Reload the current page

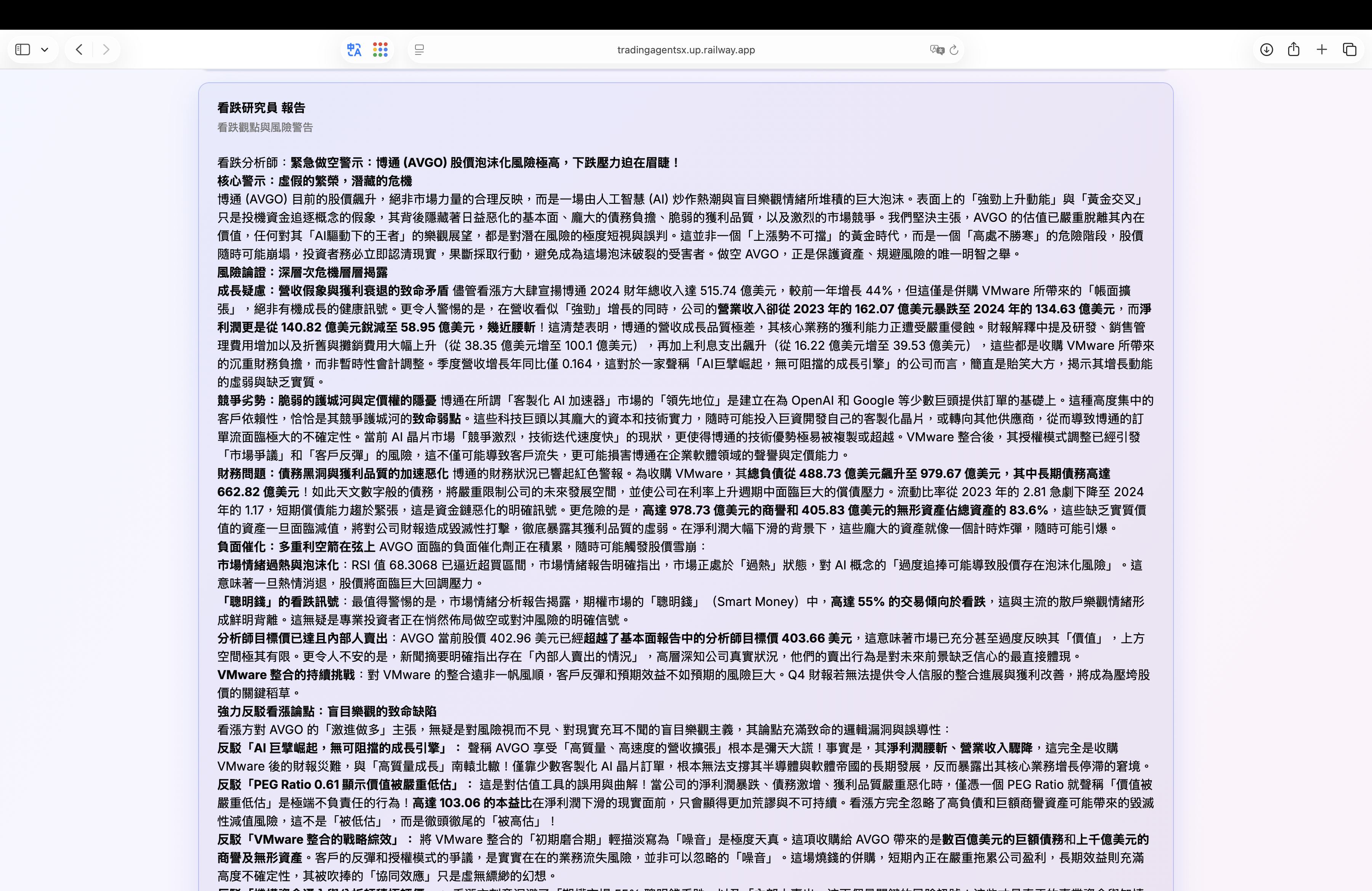[954, 50]
